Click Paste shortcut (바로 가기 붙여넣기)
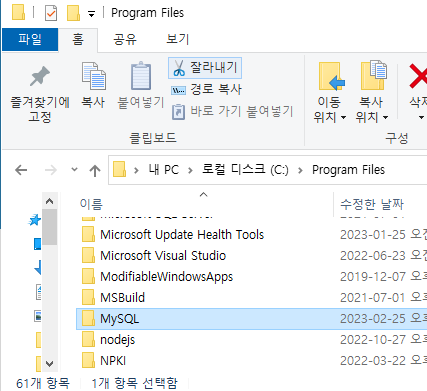This screenshot has width=427, height=391. point(232,111)
